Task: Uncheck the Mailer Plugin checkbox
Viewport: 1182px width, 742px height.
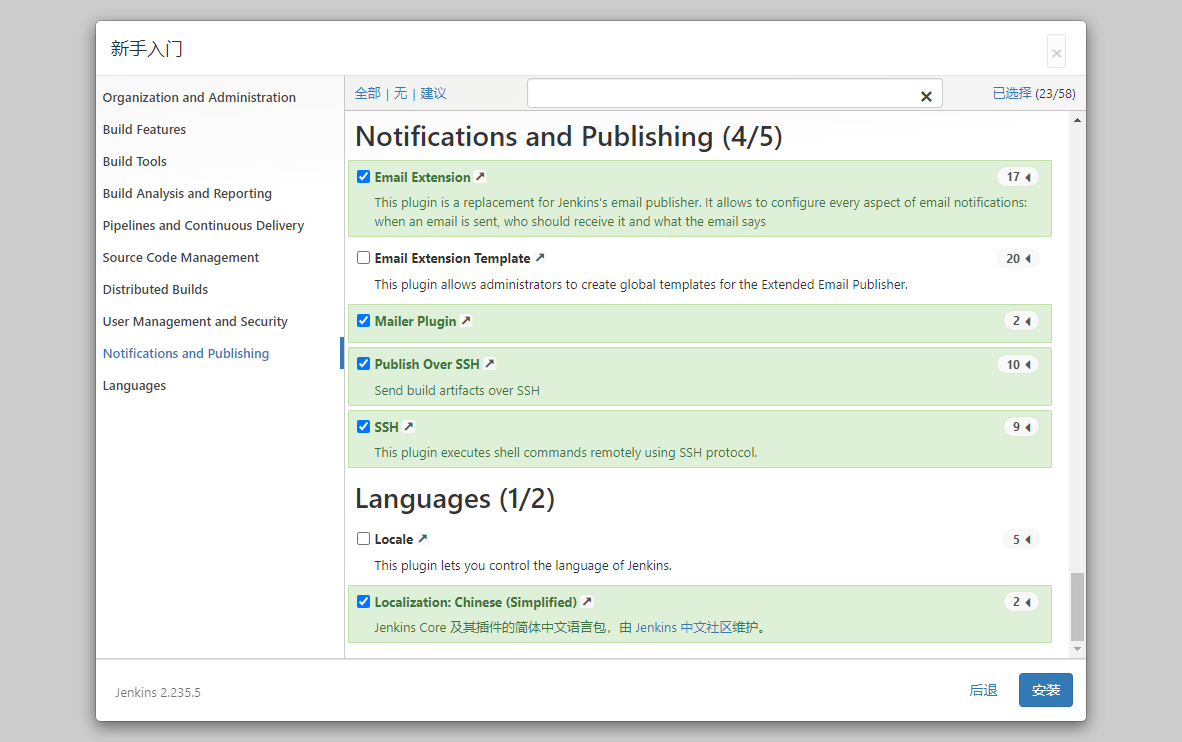Action: 363,320
